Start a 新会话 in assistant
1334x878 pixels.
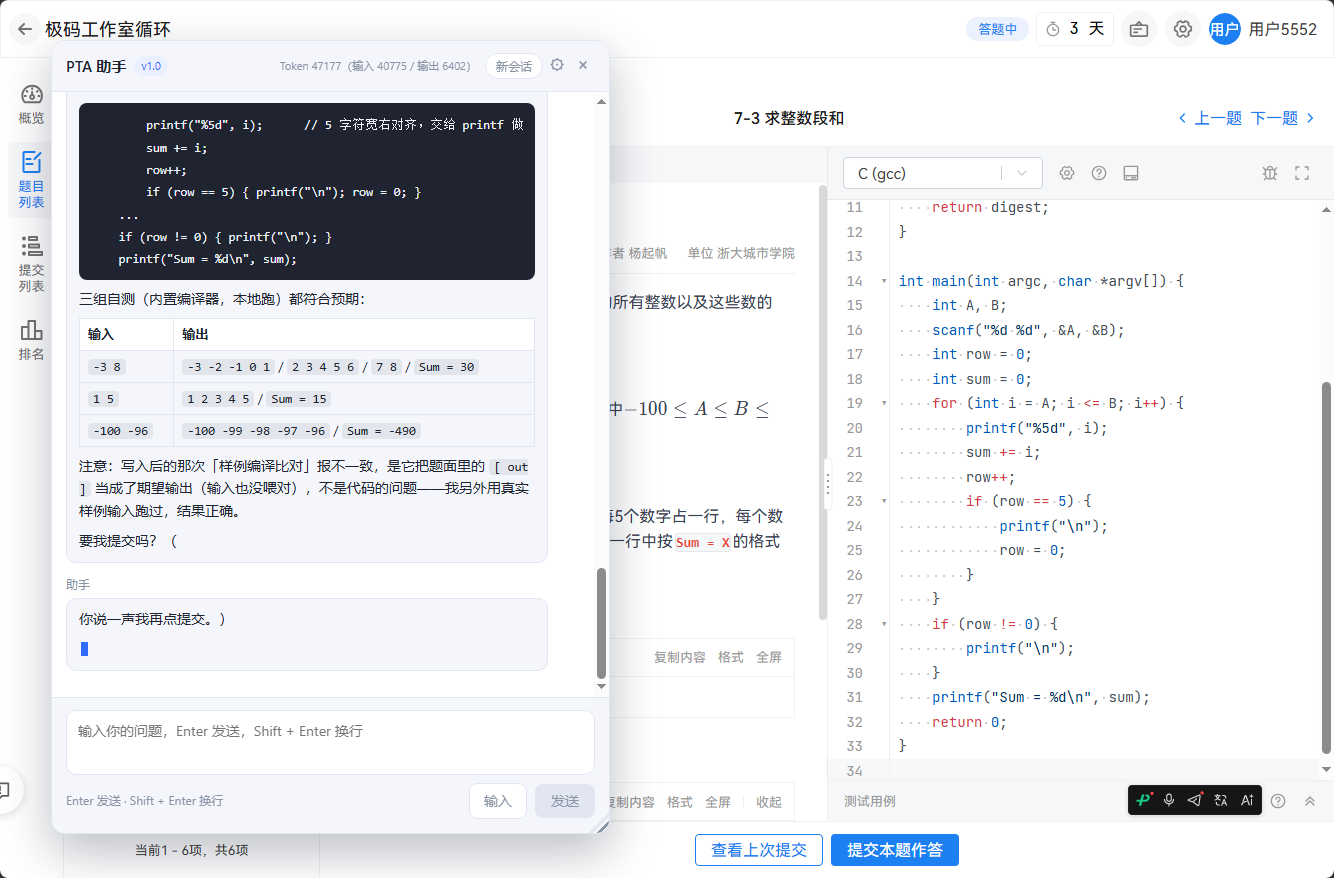[x=514, y=66]
